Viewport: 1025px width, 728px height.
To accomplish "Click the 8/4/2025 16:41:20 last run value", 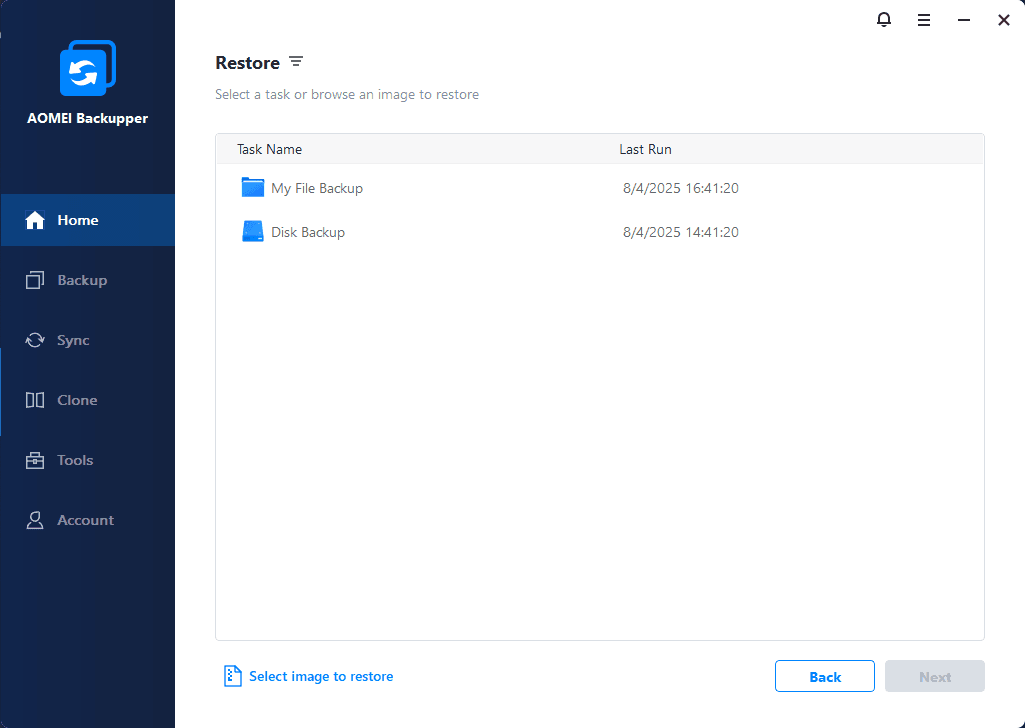I will coord(681,188).
